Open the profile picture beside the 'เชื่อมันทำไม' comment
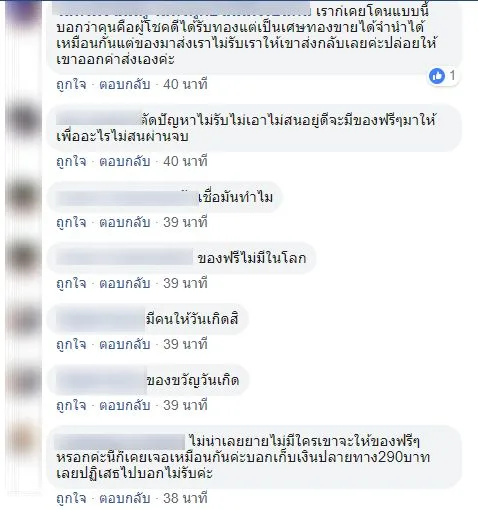 pos(23,197)
